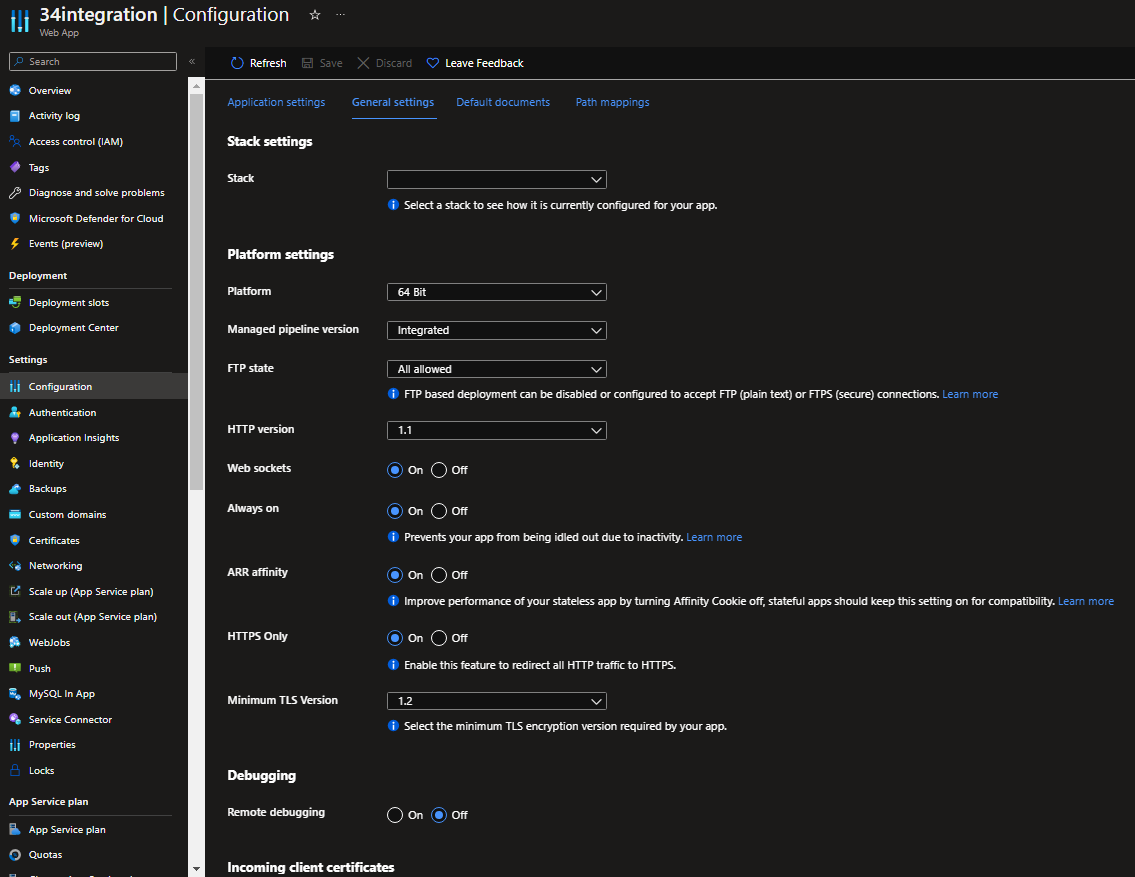This screenshot has width=1135, height=877.
Task: Disable ARR affinity with Off radio
Action: [x=439, y=575]
